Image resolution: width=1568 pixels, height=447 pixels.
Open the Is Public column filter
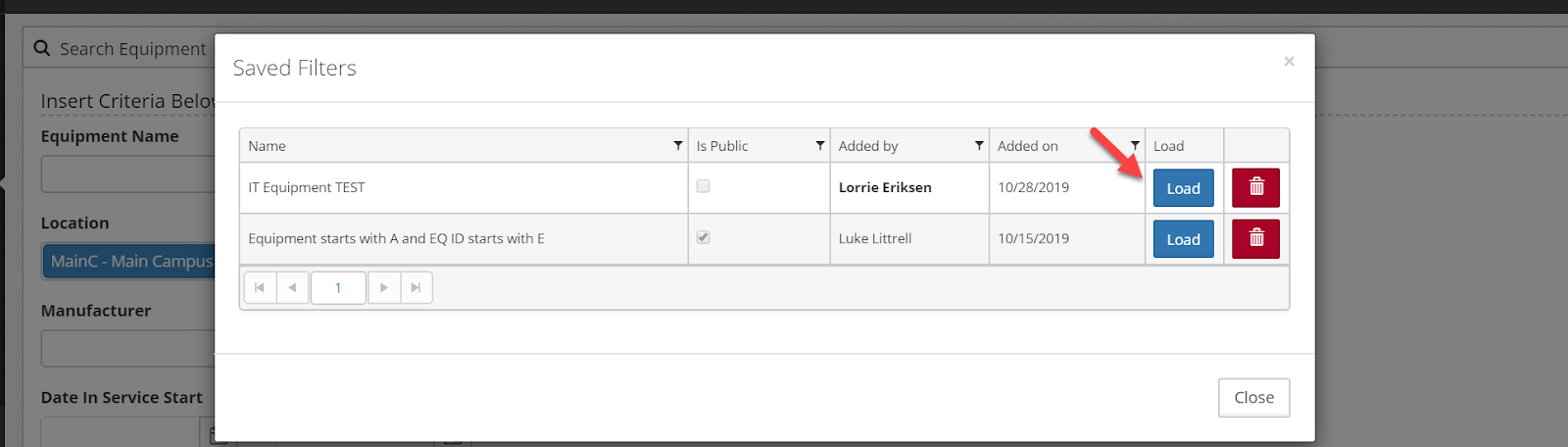(x=820, y=146)
